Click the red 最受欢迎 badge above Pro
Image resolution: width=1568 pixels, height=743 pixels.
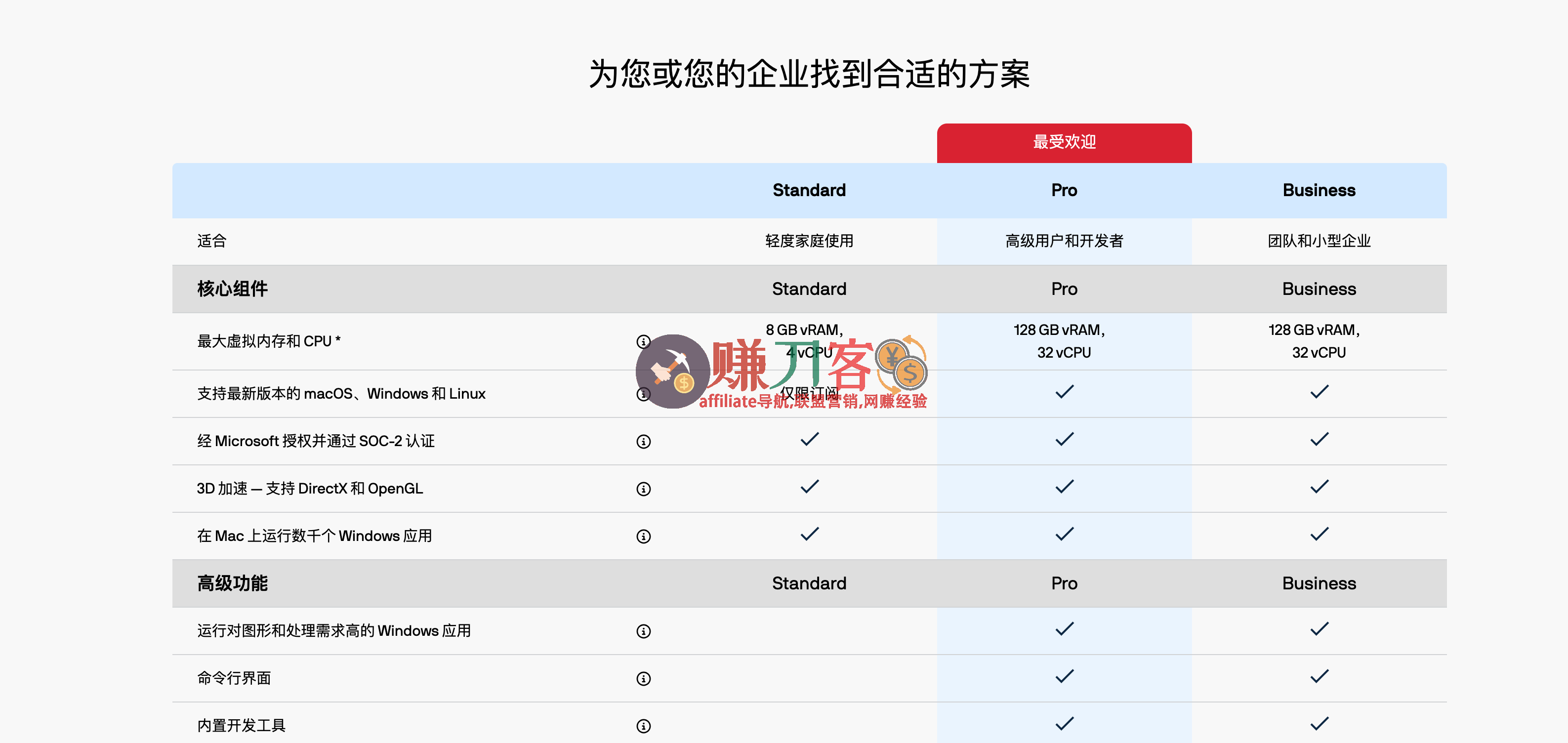pyautogui.click(x=1064, y=142)
